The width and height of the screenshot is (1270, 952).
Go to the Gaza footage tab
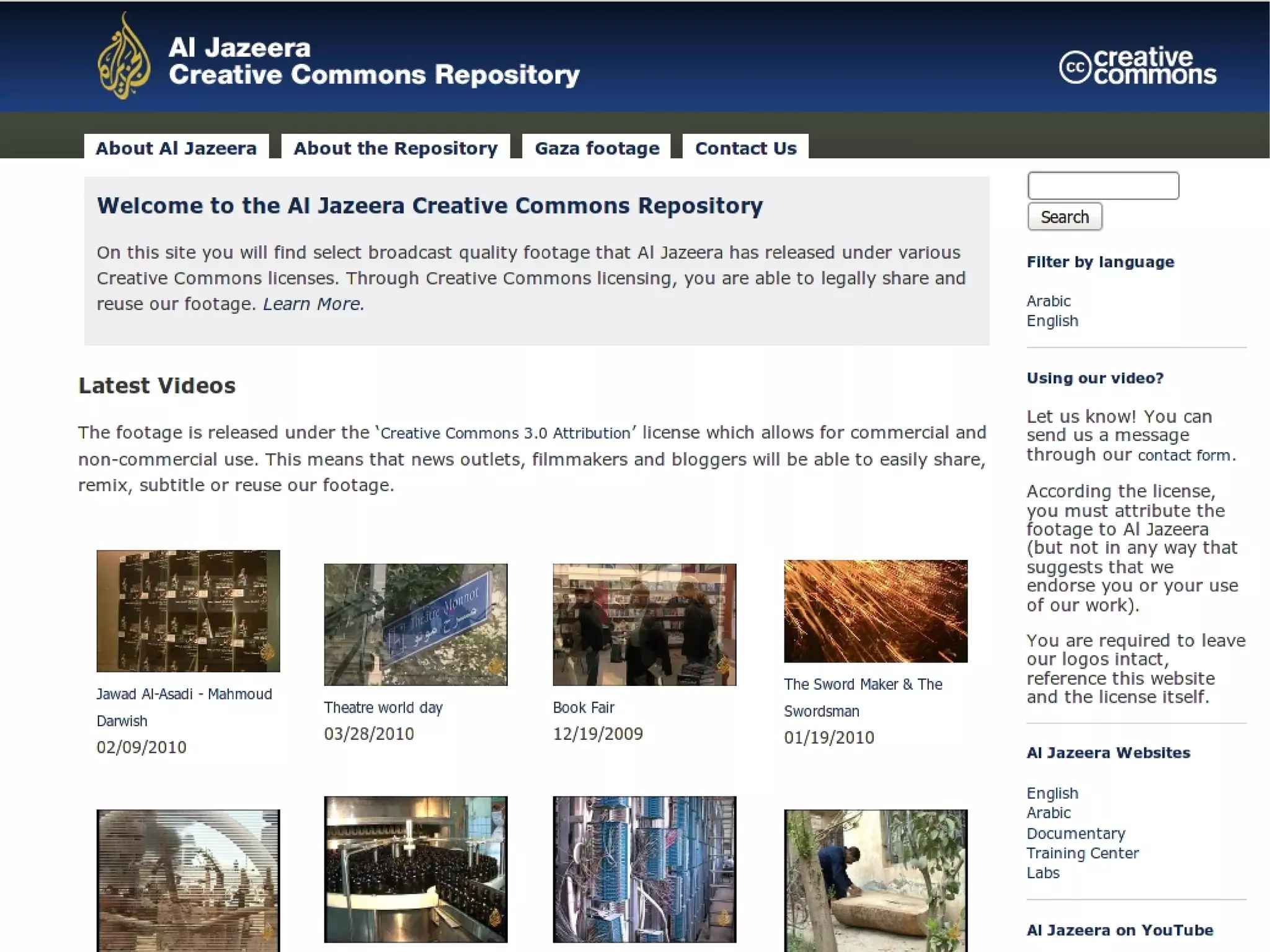point(597,148)
